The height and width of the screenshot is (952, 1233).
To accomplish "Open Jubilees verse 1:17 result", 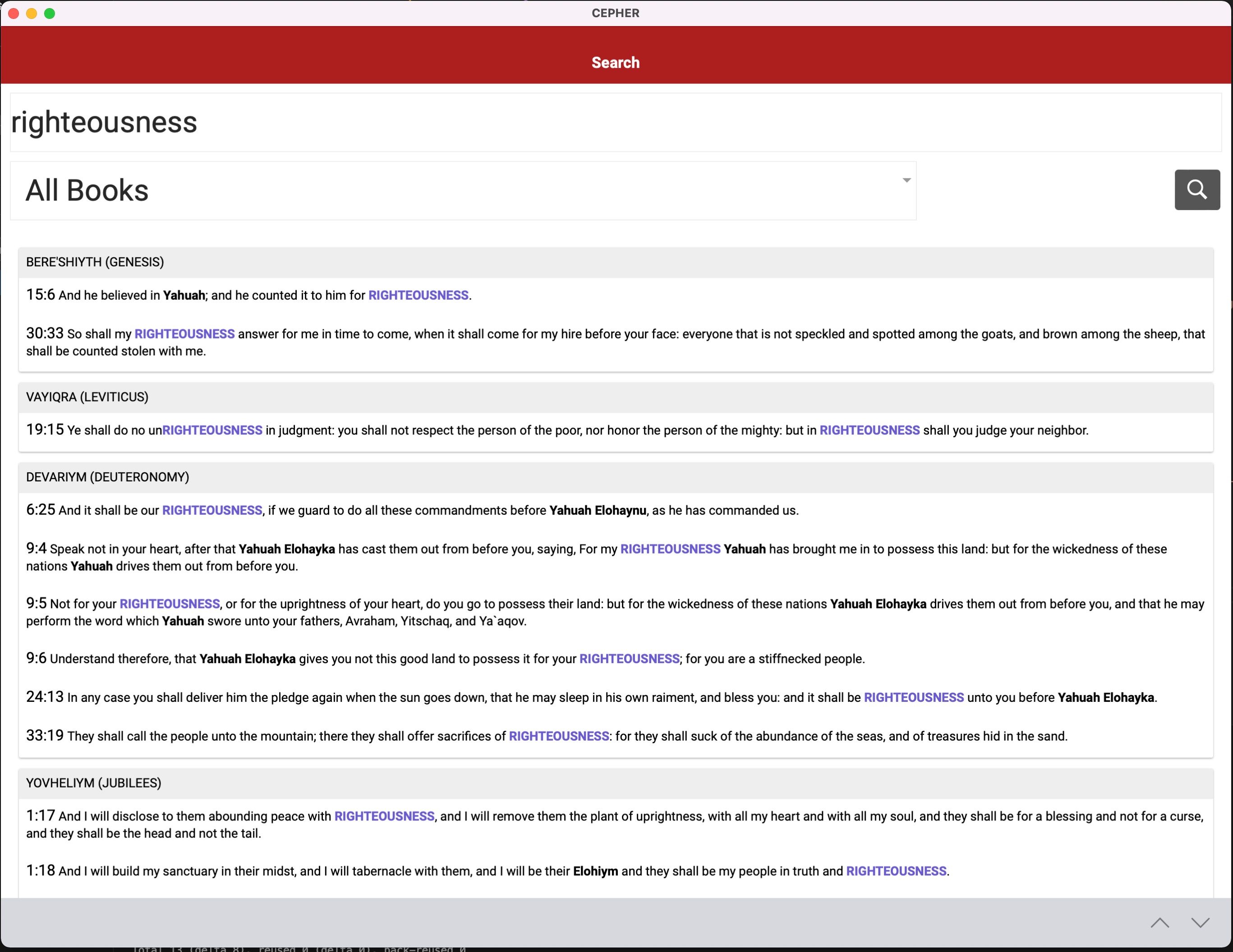I will tap(615, 824).
